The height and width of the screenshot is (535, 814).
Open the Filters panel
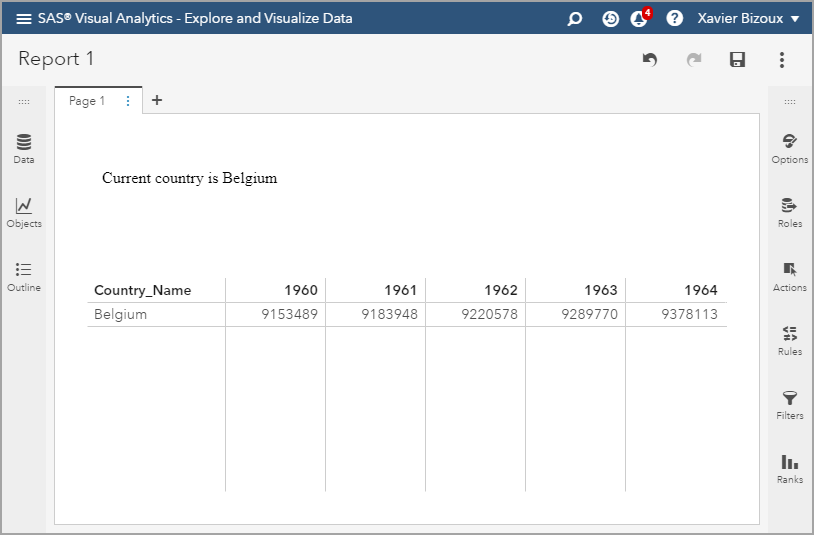tap(789, 404)
